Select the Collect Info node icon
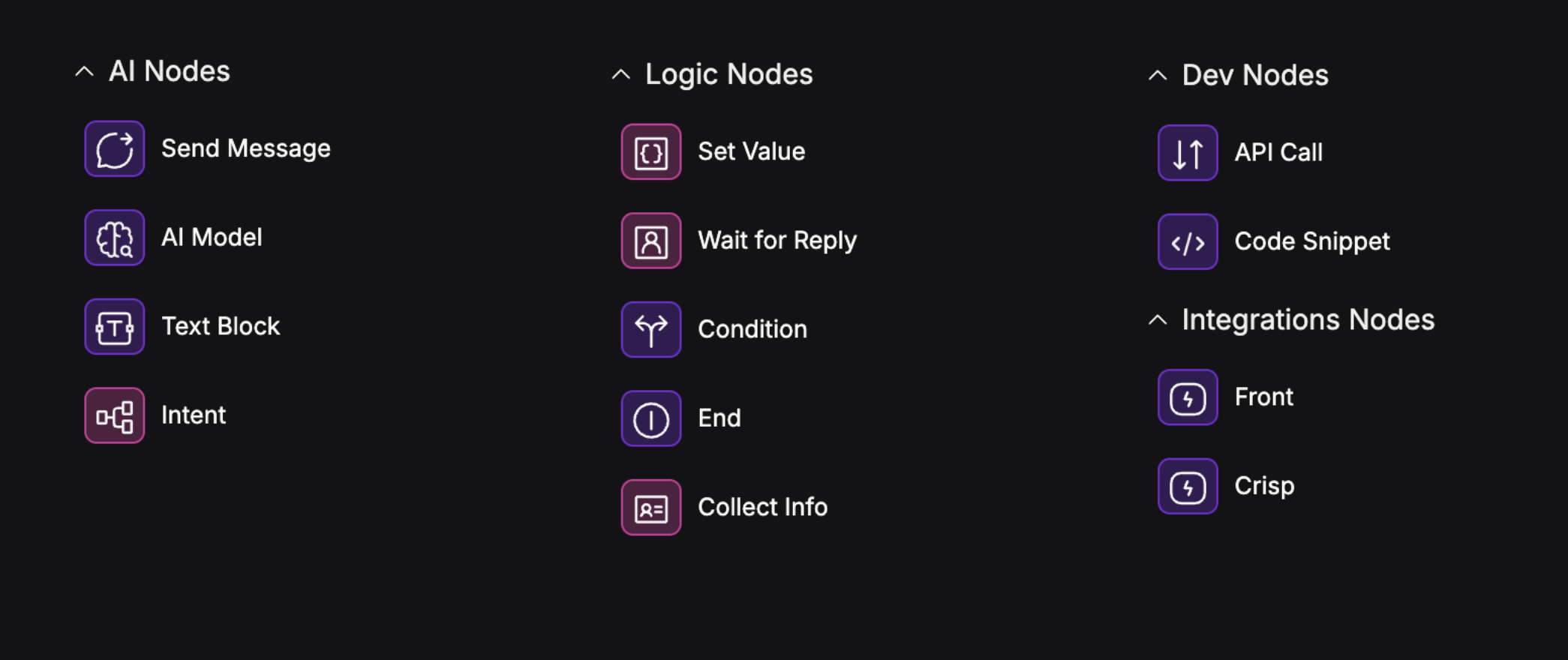The image size is (1568, 660). point(651,507)
